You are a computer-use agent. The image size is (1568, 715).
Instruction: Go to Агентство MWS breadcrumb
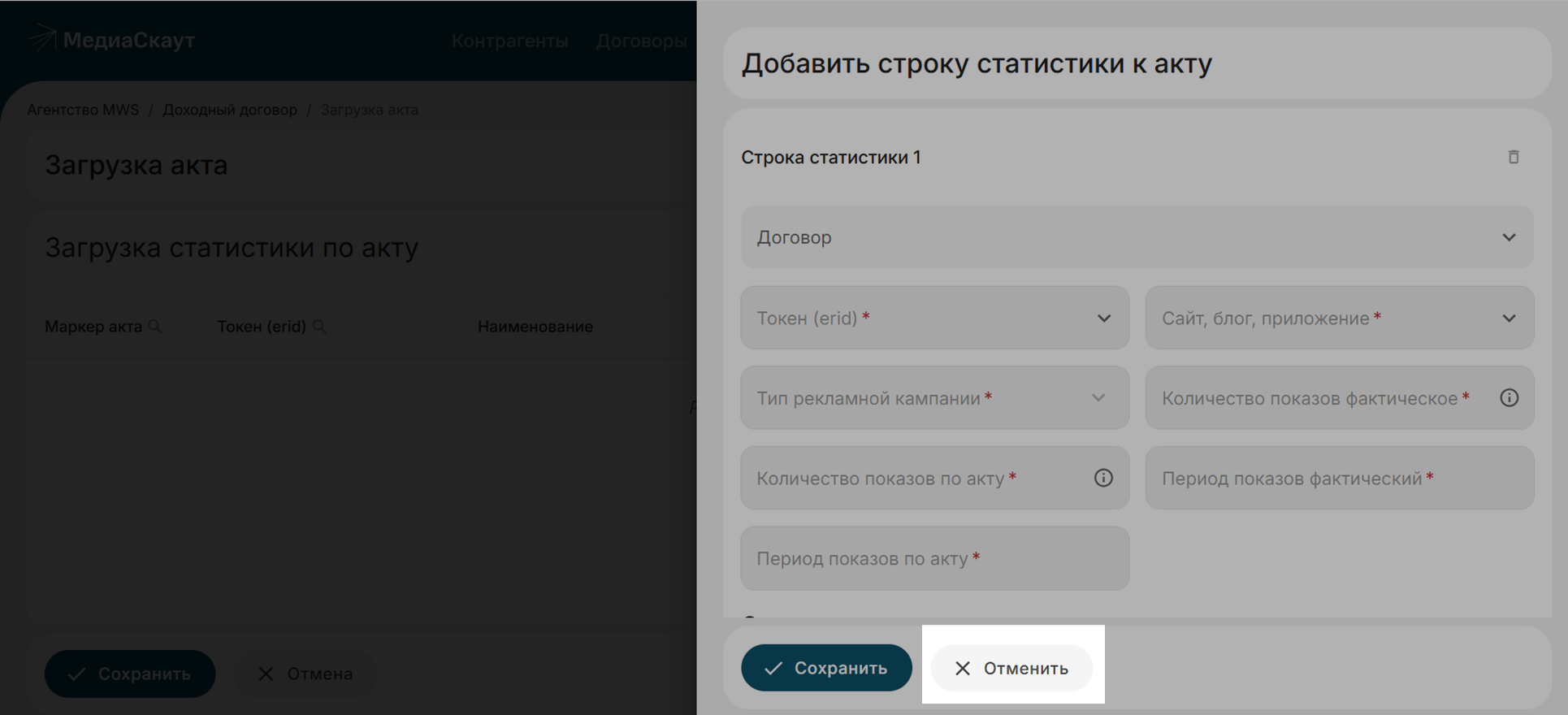pos(83,110)
